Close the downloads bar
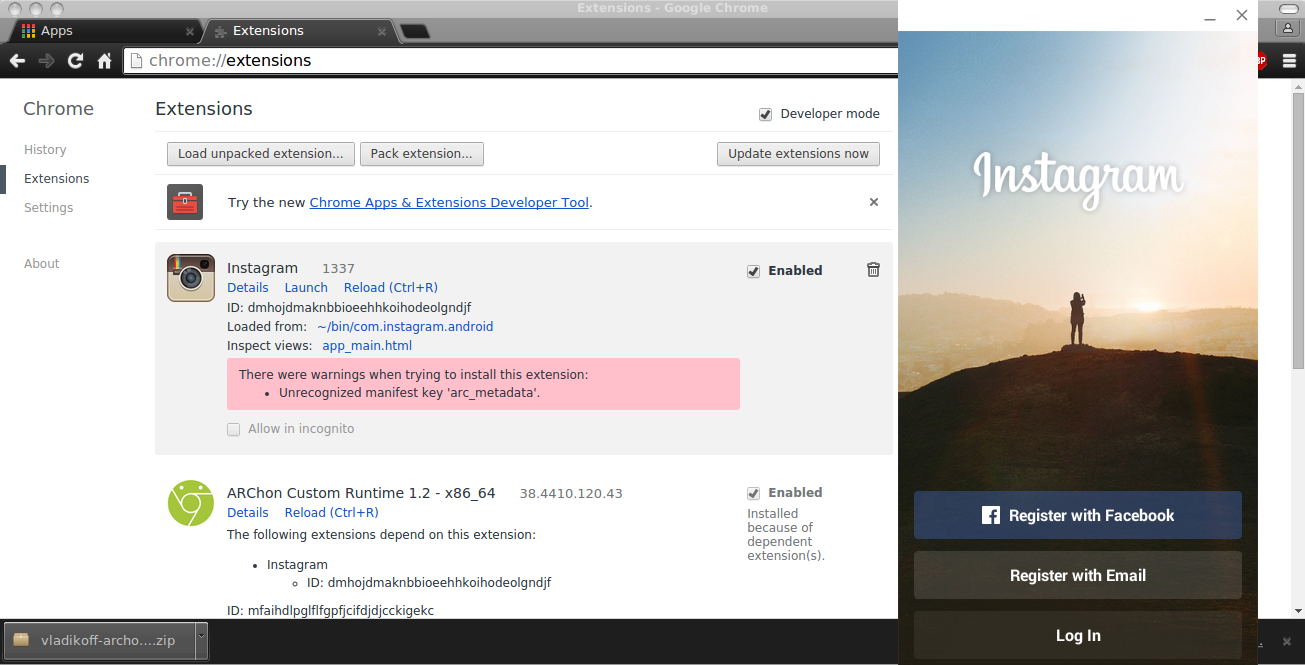Viewport: 1305px width, 665px height. pos(1288,640)
